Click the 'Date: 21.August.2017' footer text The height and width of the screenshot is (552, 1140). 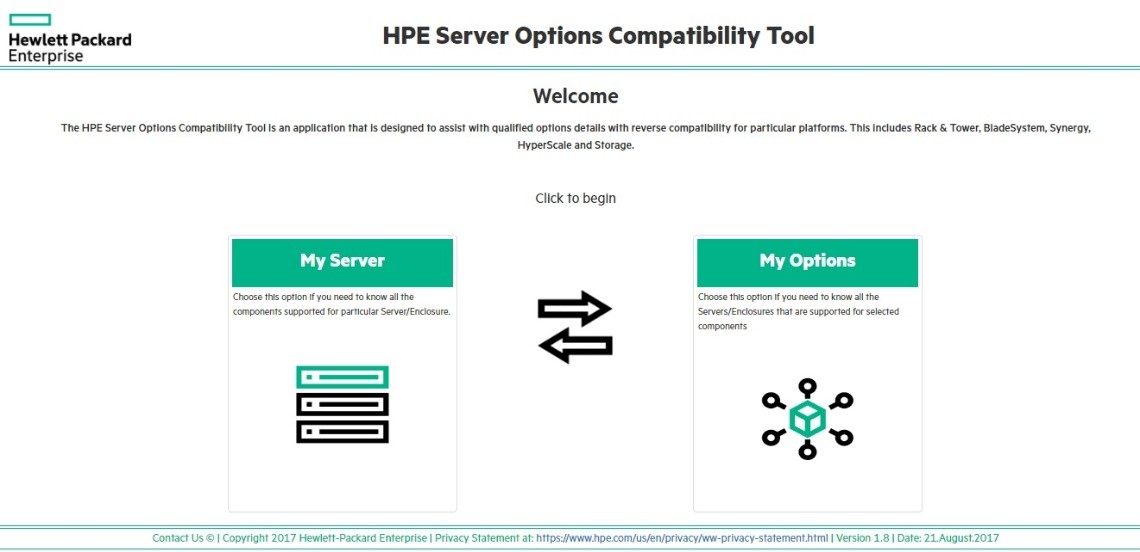[948, 539]
